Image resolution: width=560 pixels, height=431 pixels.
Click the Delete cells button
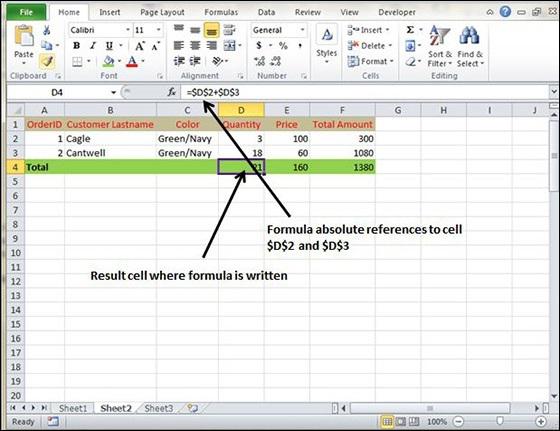[x=370, y=46]
